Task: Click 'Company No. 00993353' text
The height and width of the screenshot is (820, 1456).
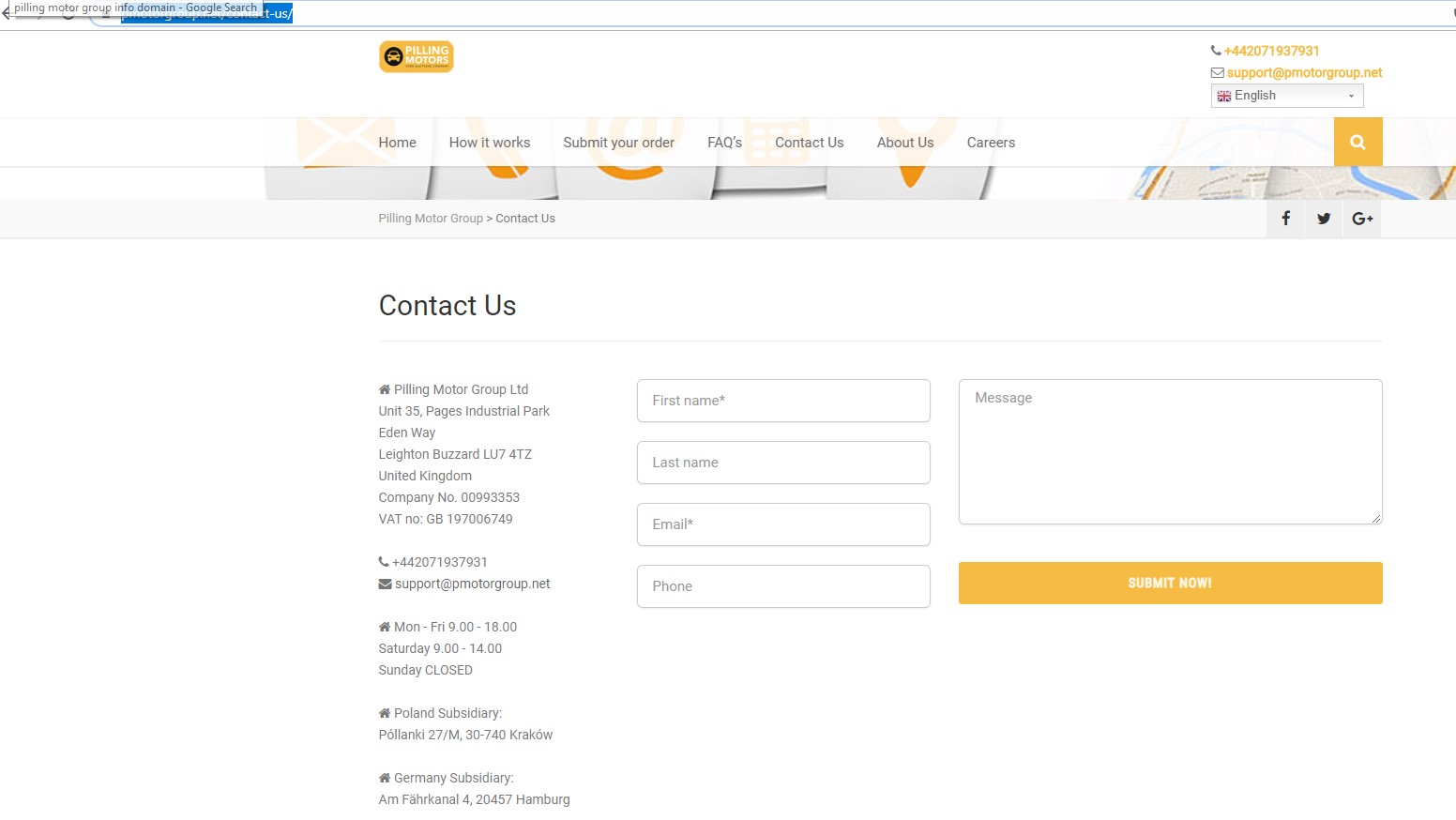Action: pos(448,497)
